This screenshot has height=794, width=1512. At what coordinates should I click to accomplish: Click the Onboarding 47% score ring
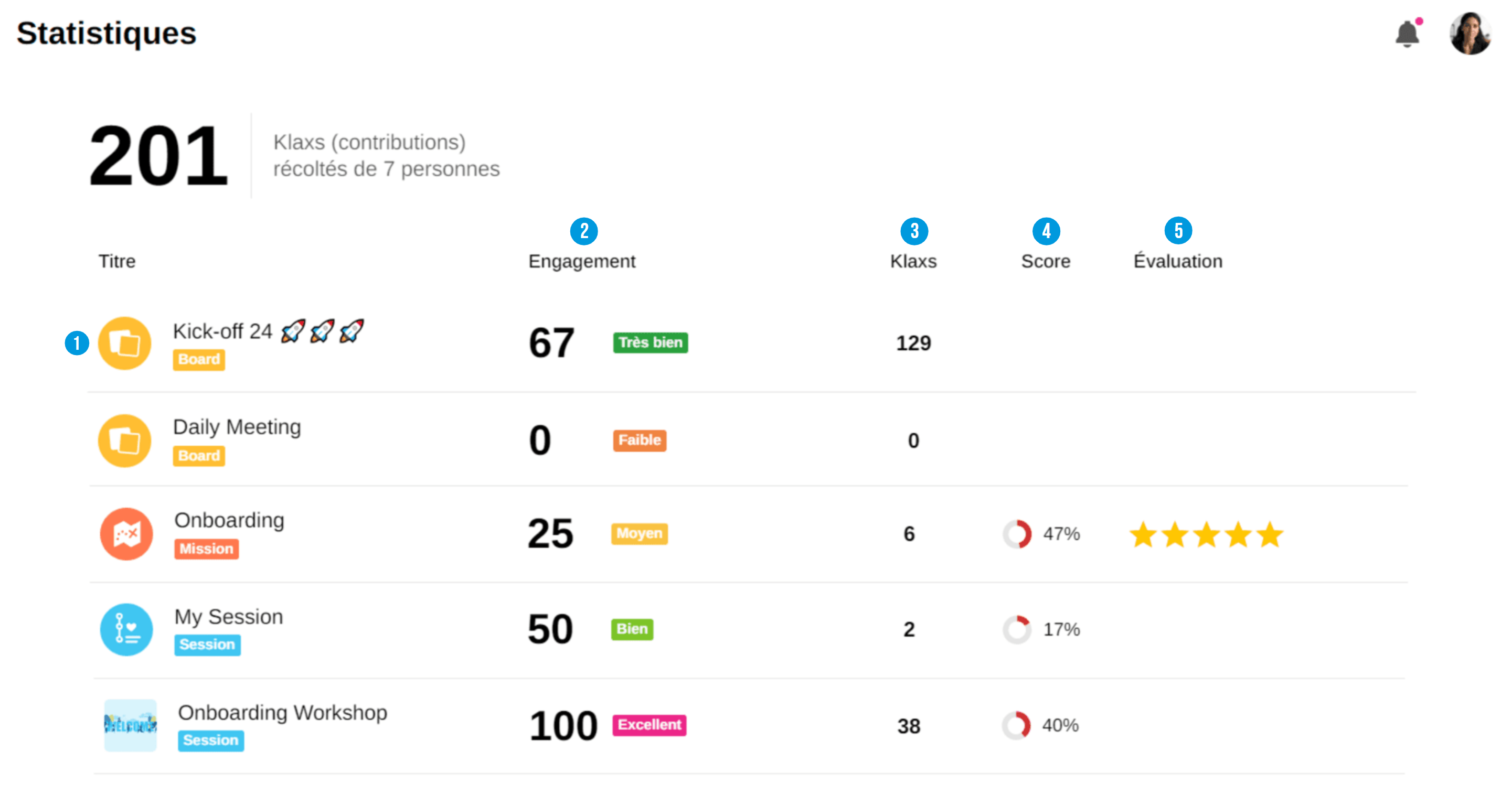[1017, 534]
